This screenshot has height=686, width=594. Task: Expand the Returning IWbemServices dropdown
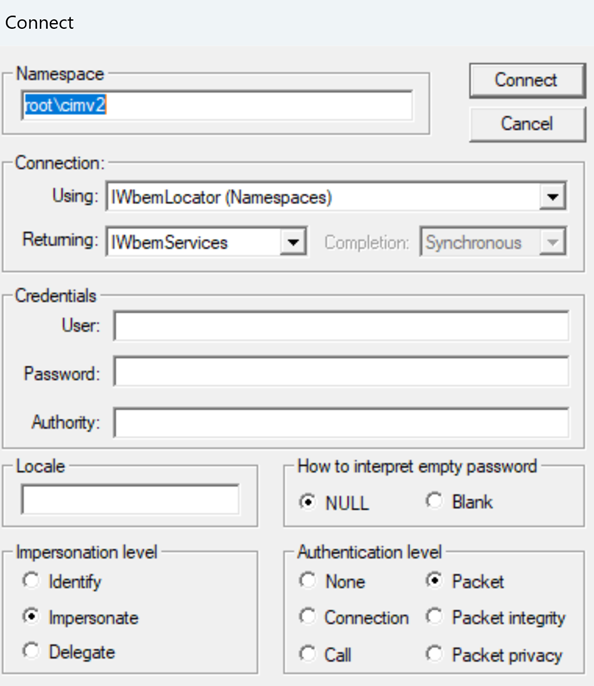(x=206, y=242)
